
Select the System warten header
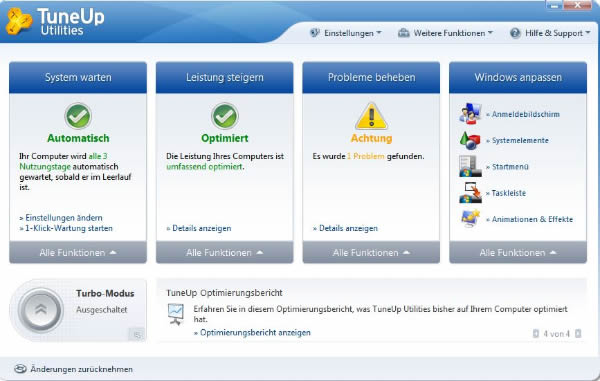click(x=78, y=77)
